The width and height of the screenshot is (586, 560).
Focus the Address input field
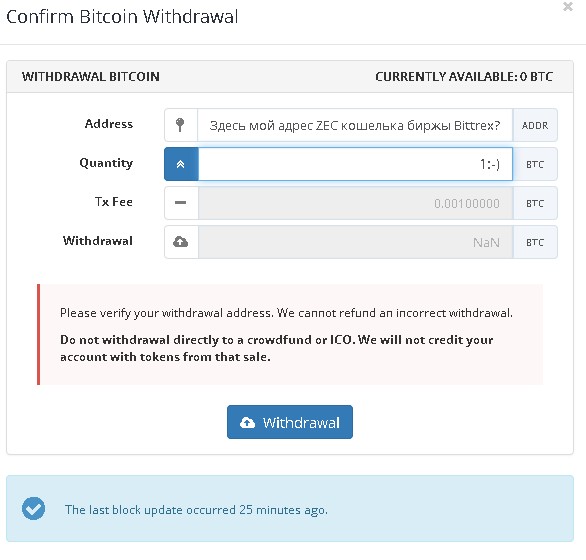pyautogui.click(x=355, y=125)
